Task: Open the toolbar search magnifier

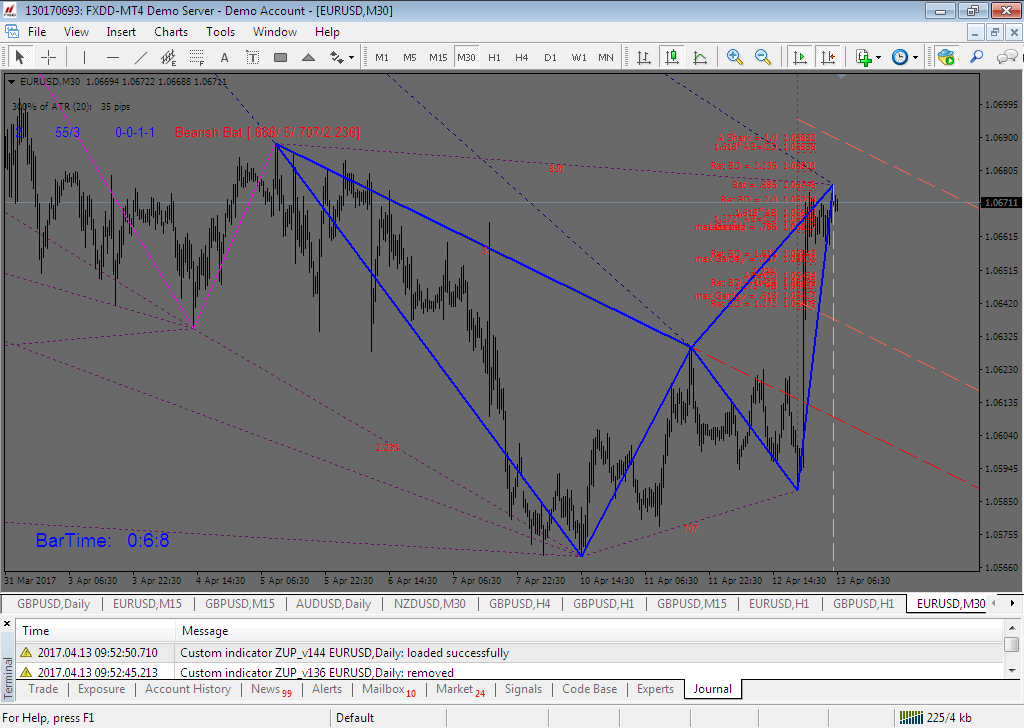Action: (976, 57)
